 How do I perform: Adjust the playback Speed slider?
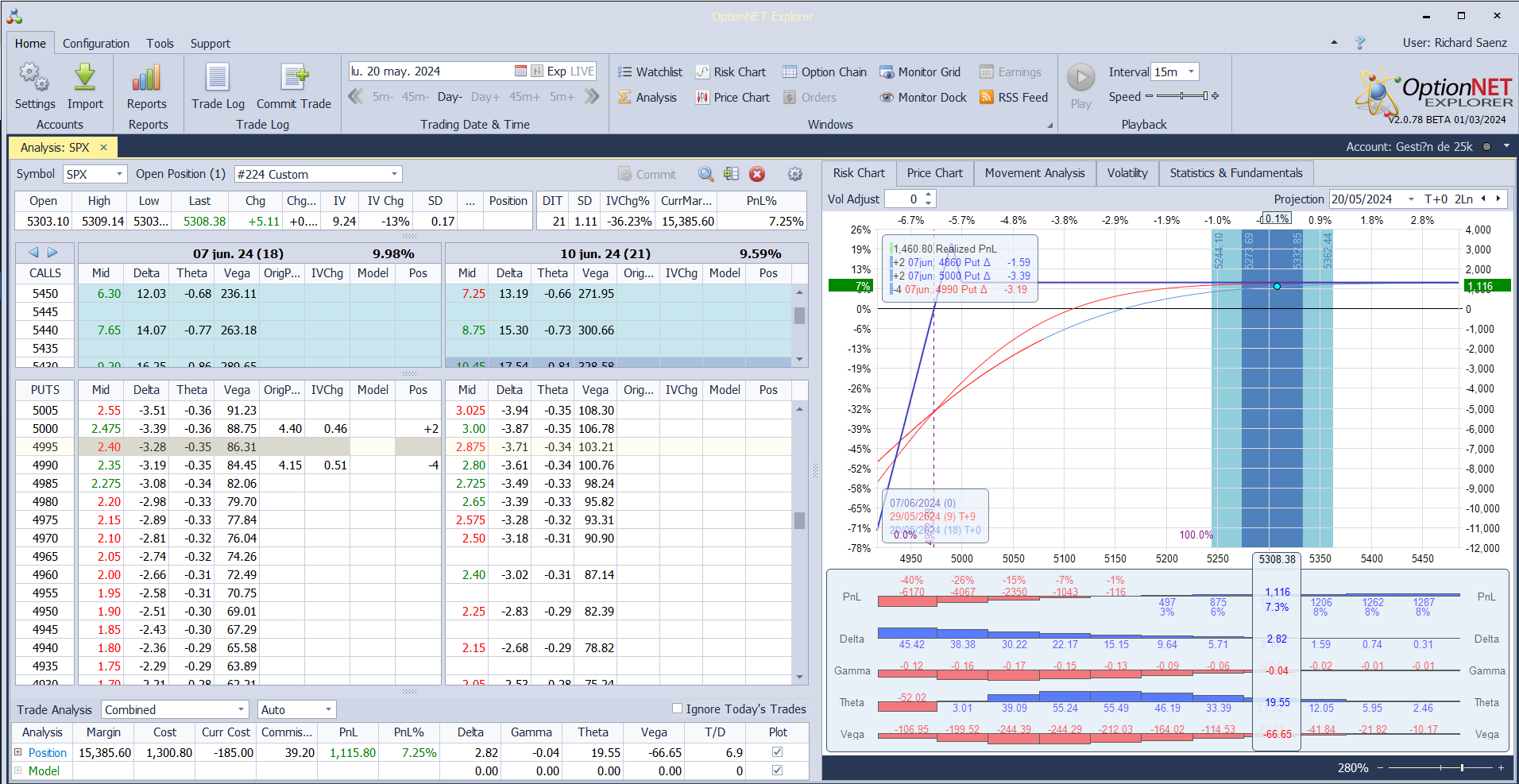click(1181, 96)
